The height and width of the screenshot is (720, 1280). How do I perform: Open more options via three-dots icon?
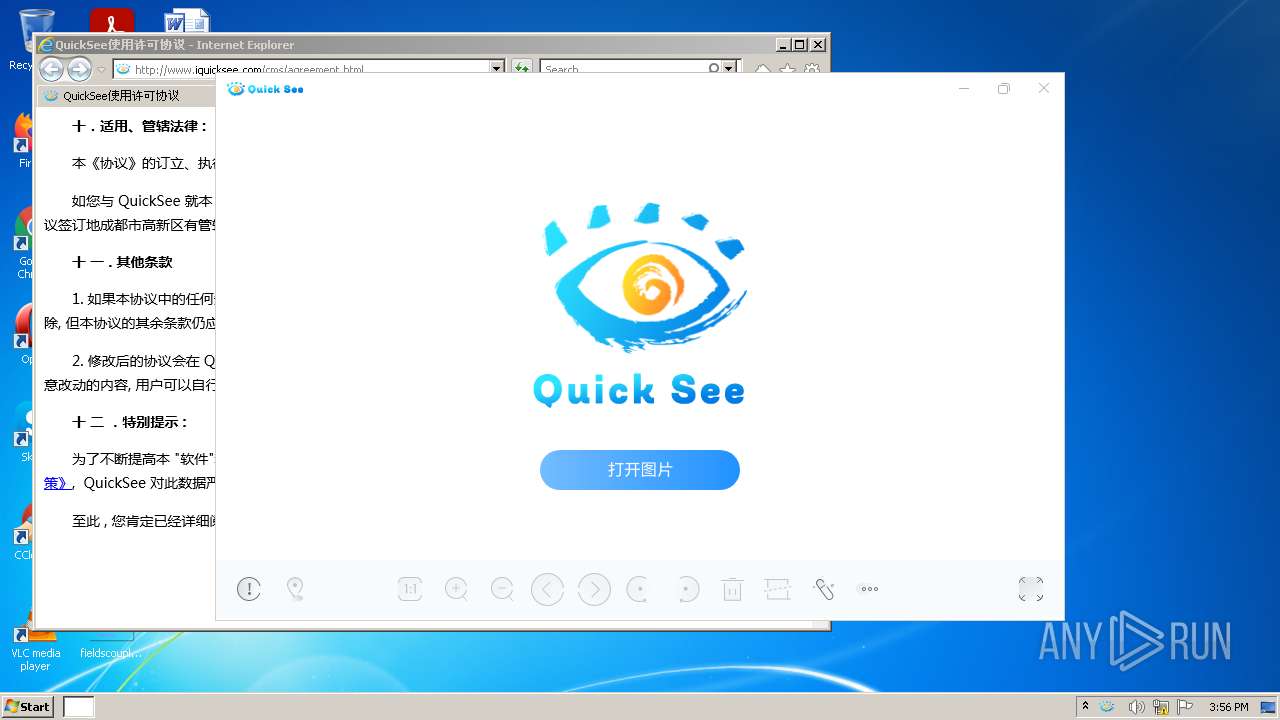point(870,590)
